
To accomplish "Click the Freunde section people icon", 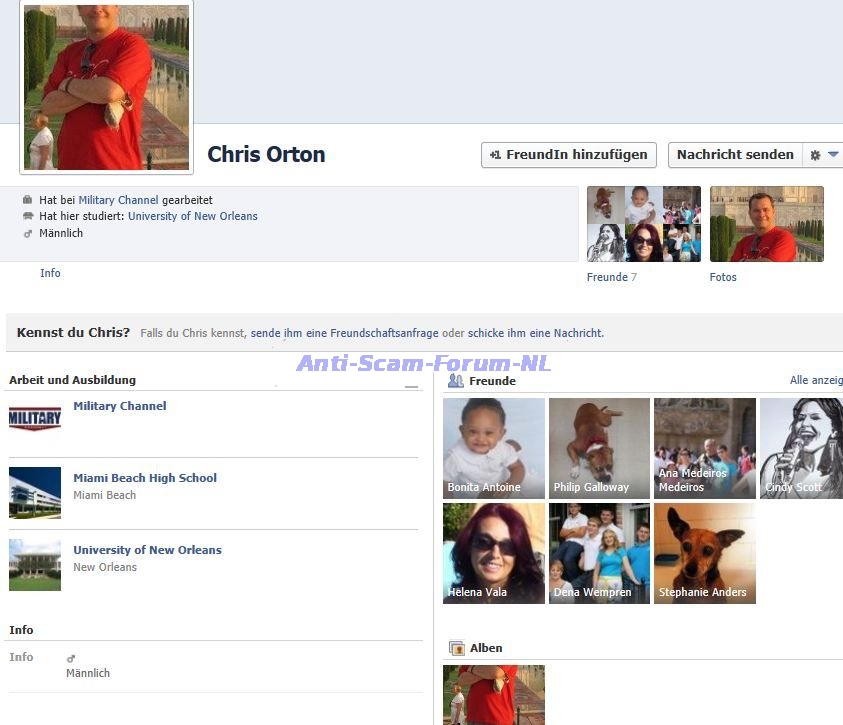I will tap(456, 381).
